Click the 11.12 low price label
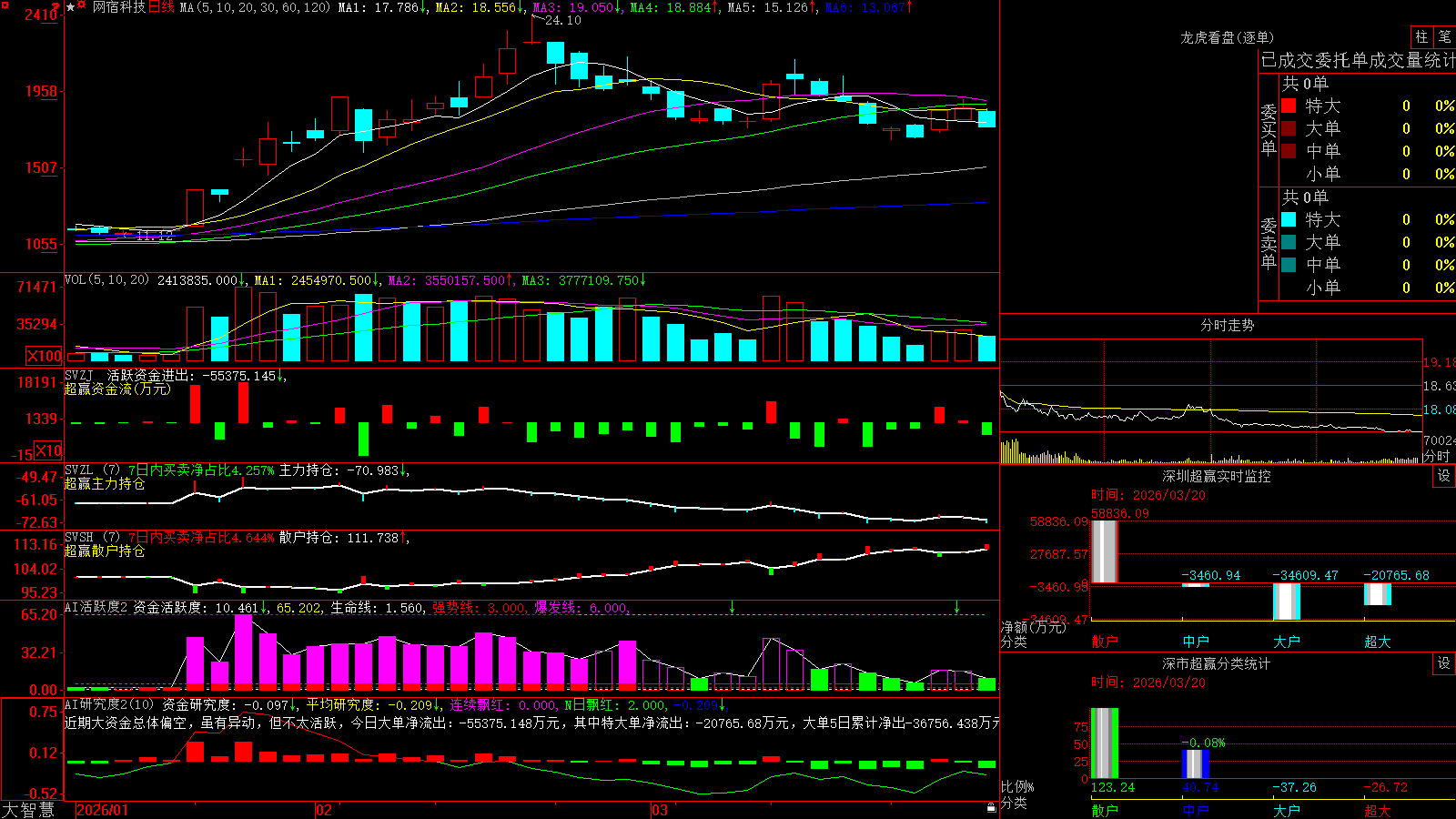1456x819 pixels. 155,236
